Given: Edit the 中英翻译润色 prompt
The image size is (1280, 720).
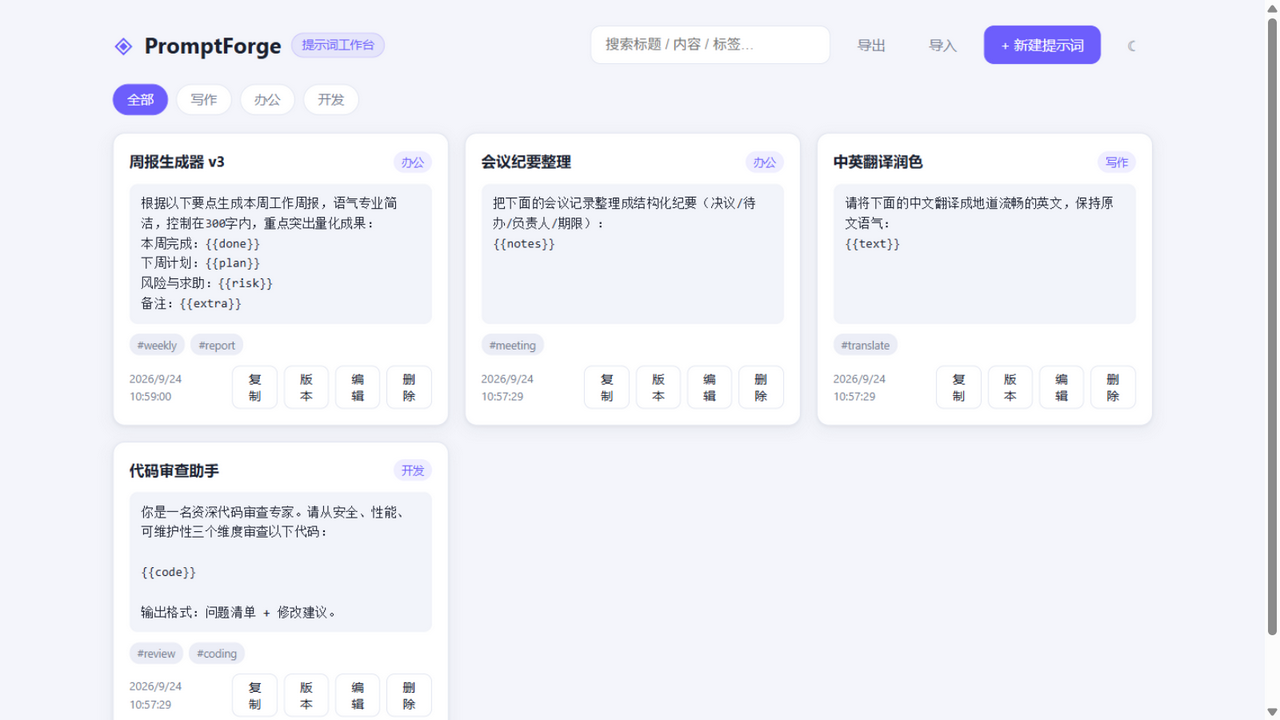Looking at the screenshot, I should [1062, 387].
